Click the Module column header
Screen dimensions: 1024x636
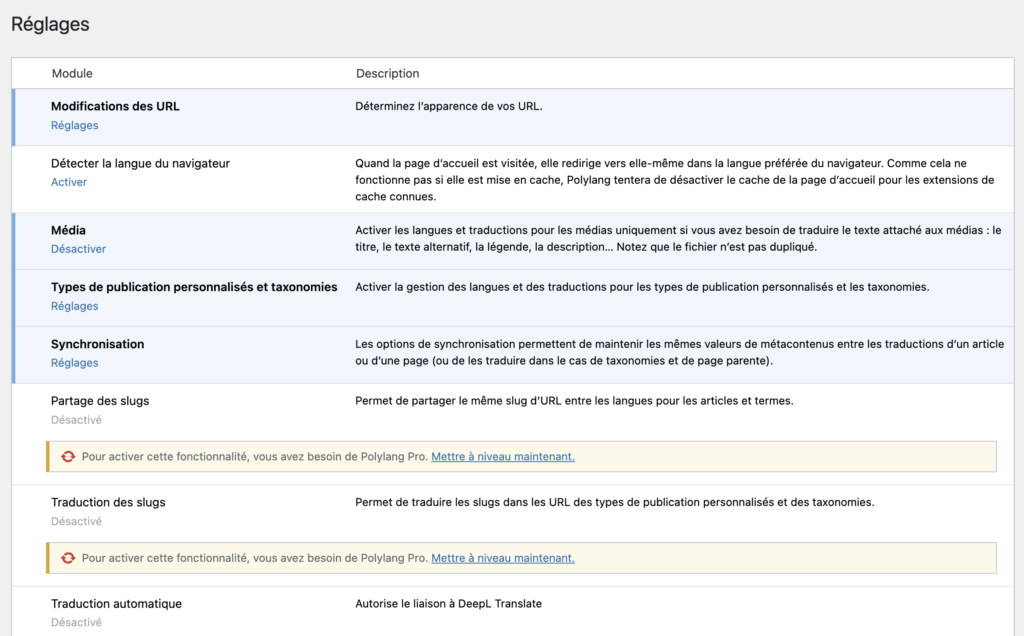tap(72, 73)
